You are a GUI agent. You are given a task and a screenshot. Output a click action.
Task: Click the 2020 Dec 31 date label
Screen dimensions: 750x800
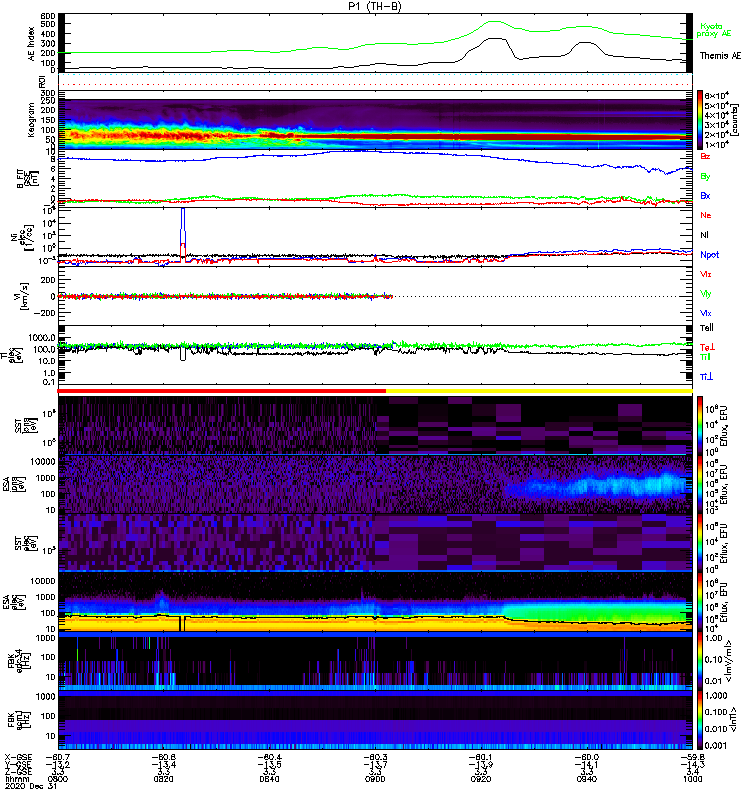(31, 786)
